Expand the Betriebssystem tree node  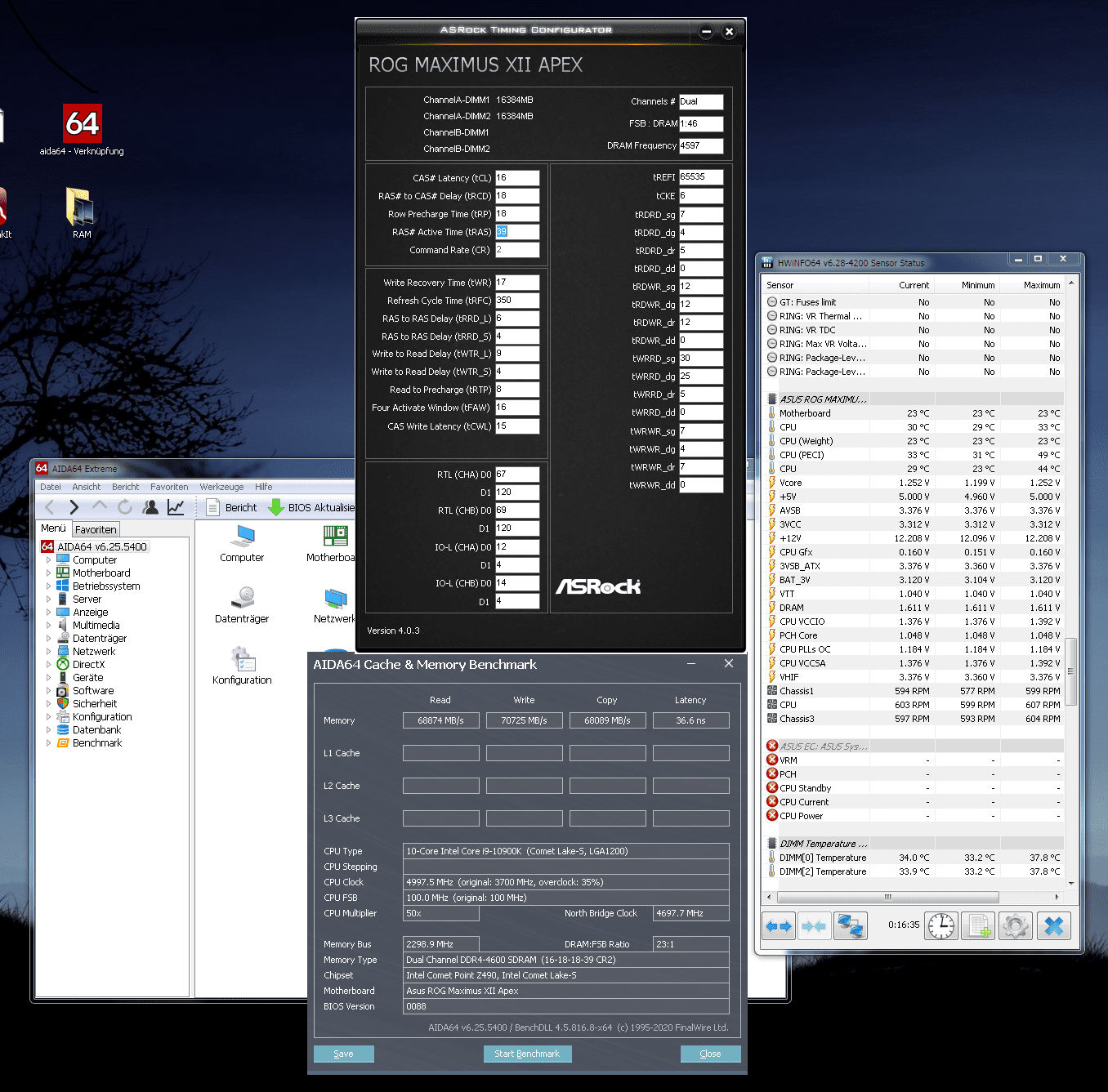click(x=48, y=586)
